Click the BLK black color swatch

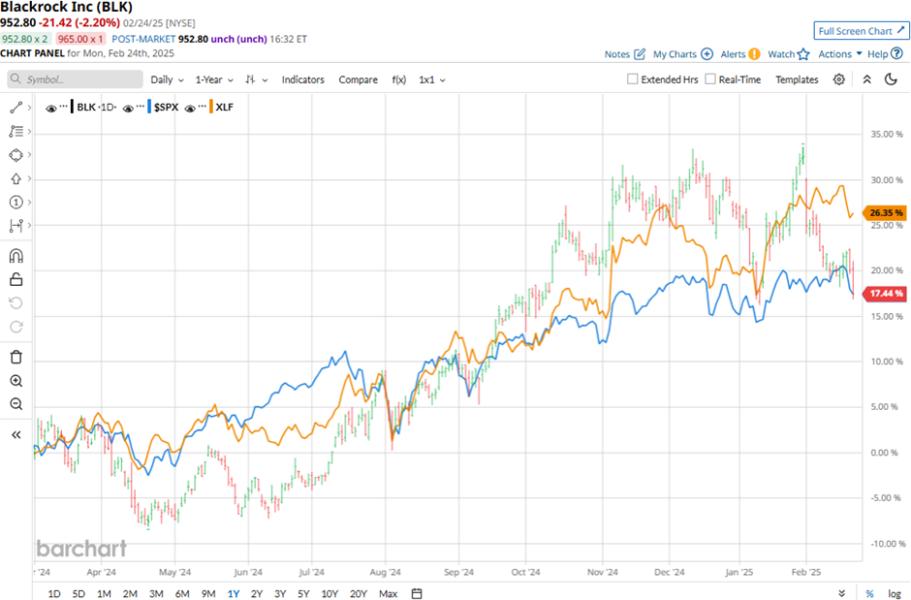tap(72, 107)
